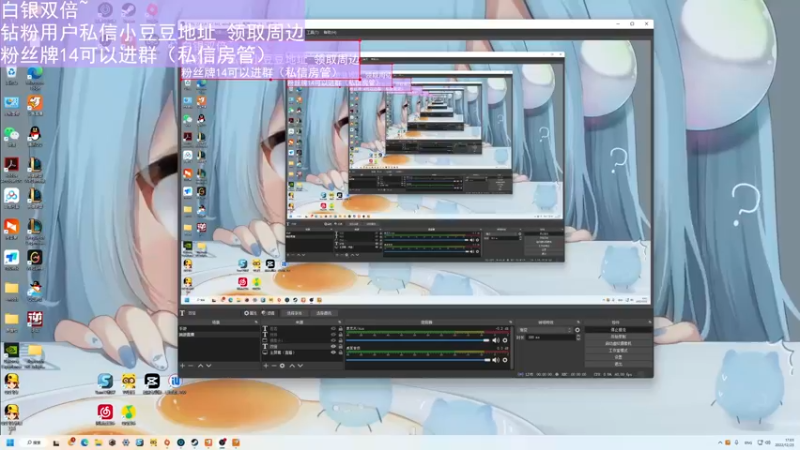Image resolution: width=800 pixels, height=450 pixels.
Task: Move the selected source up
Action: [292, 365]
